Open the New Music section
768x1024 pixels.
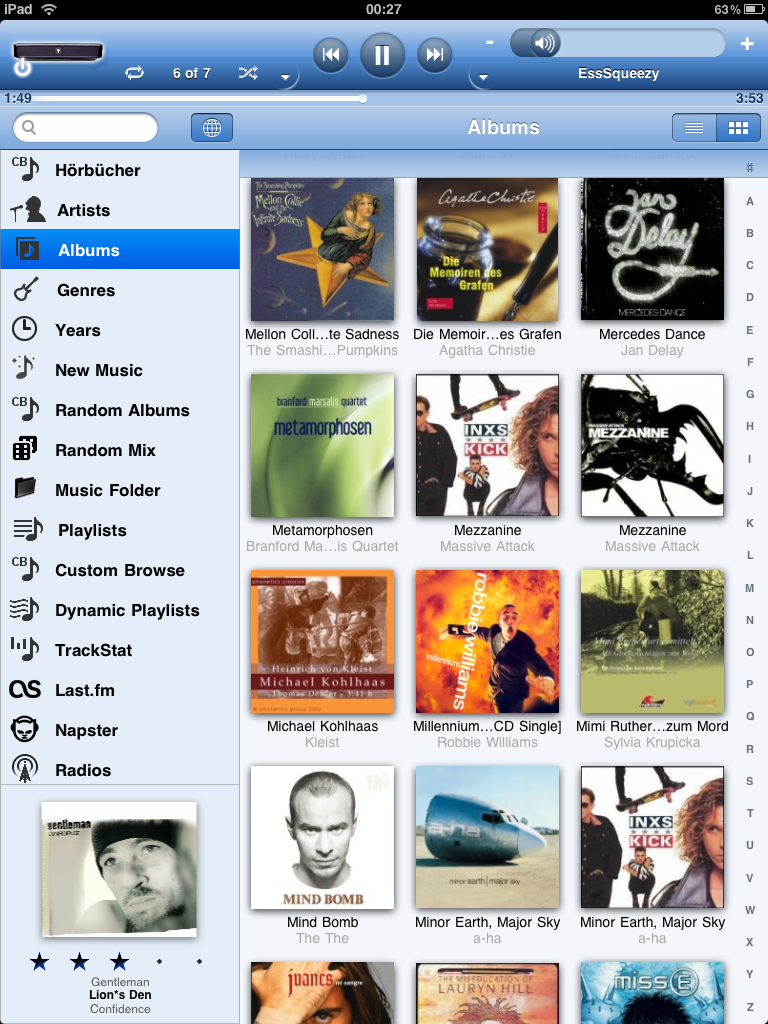pos(120,370)
